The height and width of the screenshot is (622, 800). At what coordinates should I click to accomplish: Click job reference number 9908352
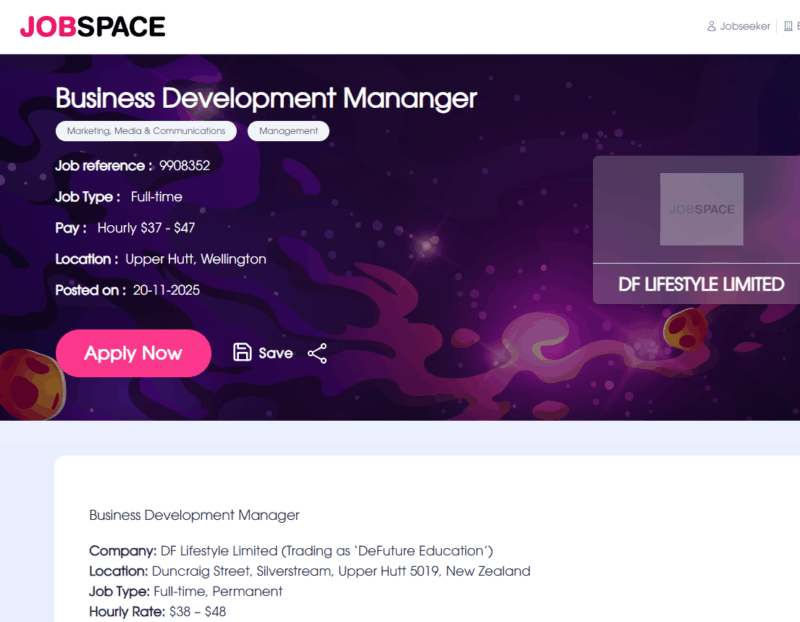pyautogui.click(x=184, y=165)
